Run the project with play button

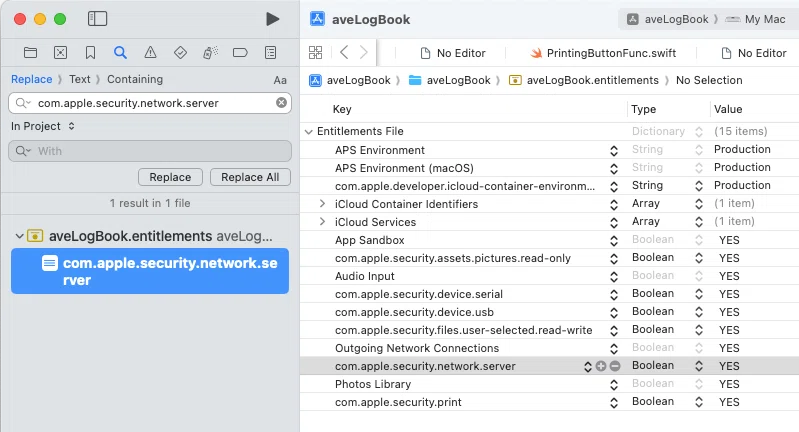pos(273,19)
